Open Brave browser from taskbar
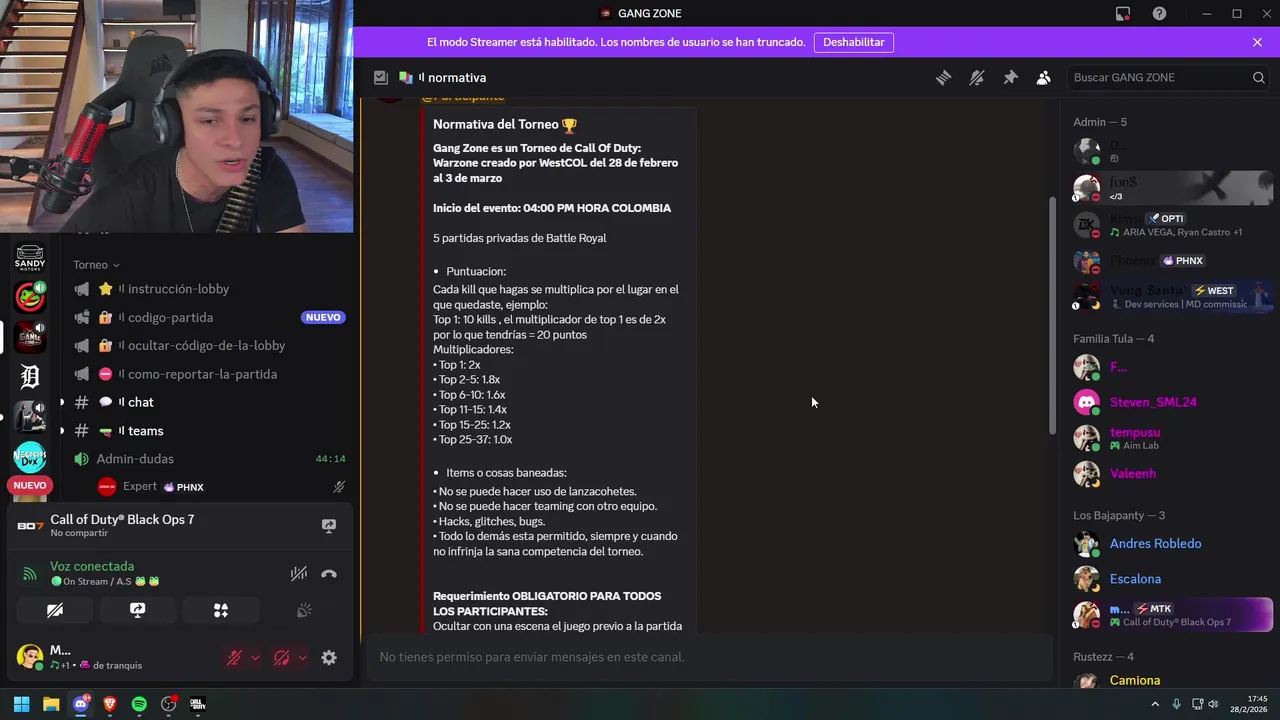 [110, 704]
